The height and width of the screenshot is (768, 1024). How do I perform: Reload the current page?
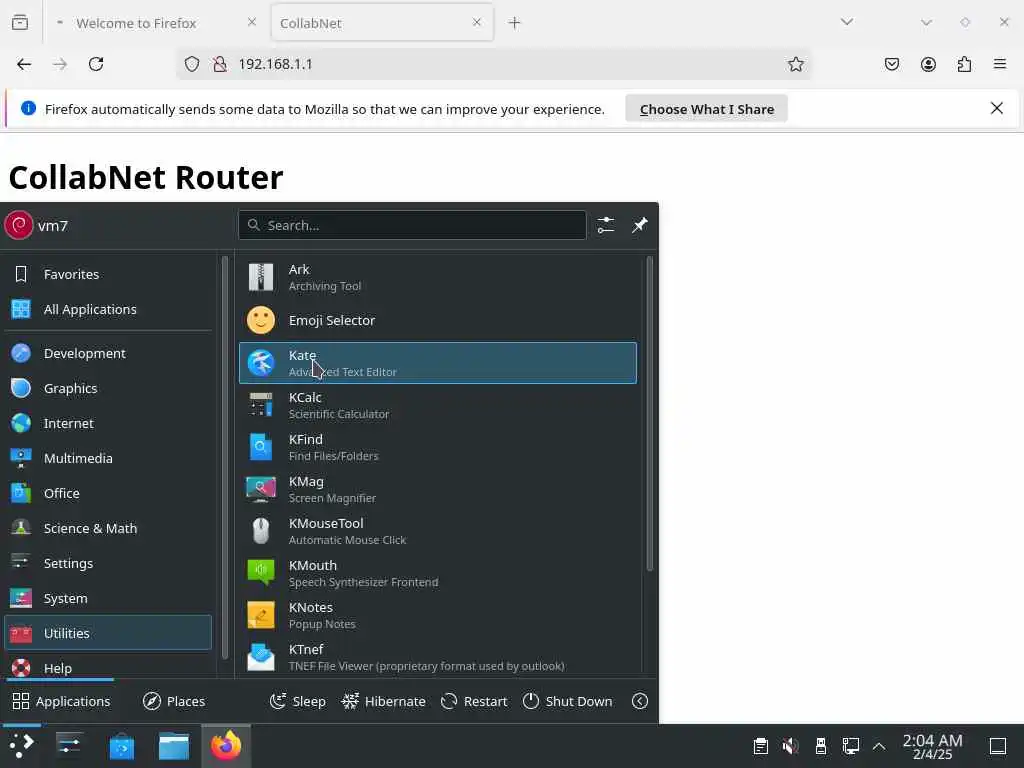click(96, 64)
